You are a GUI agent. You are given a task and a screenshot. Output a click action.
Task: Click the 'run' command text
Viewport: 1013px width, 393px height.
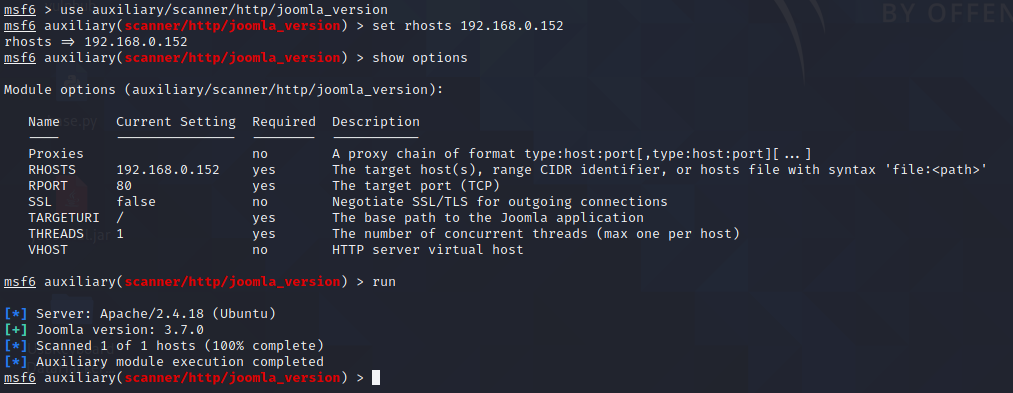click(x=384, y=282)
